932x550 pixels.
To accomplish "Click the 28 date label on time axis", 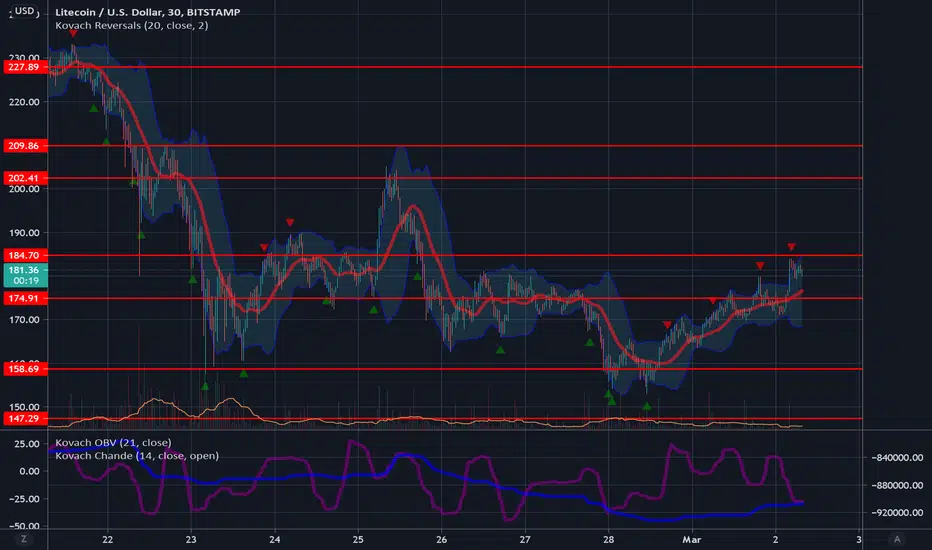I will coord(608,539).
